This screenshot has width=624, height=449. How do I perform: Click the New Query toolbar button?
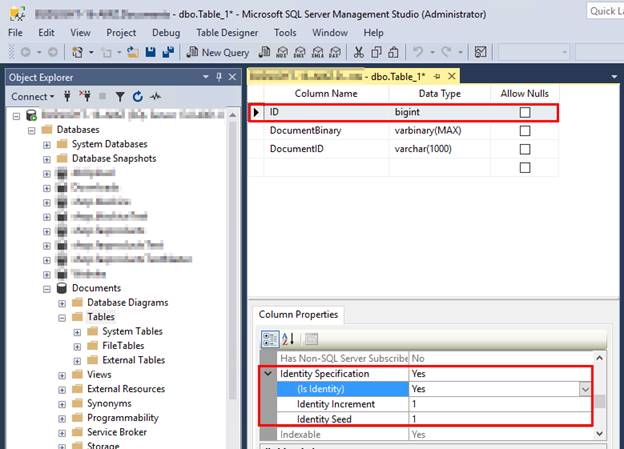(x=218, y=52)
